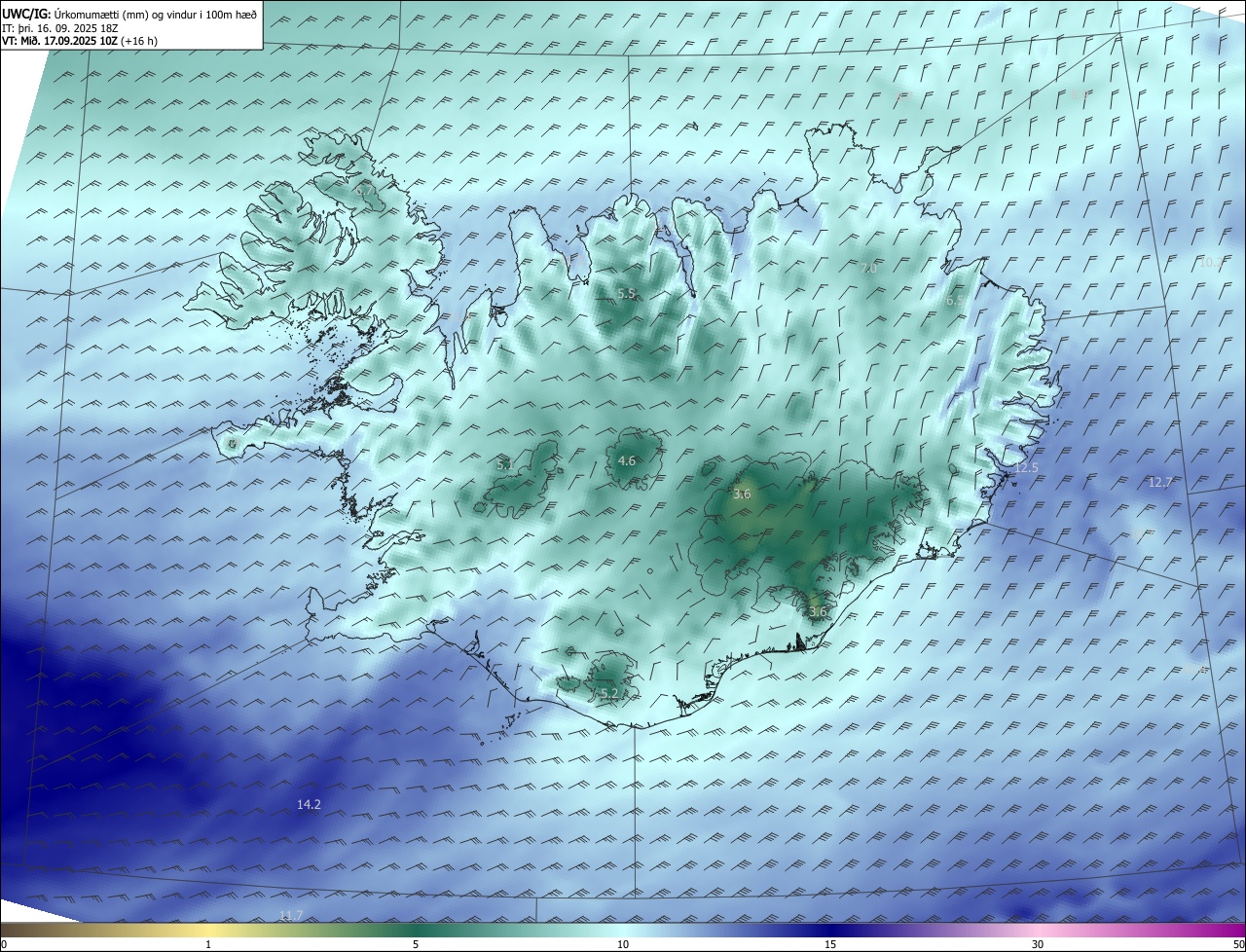Viewport: 1246px width, 952px height.
Task: Click the yellow segment of the colour bar
Action: pos(208,930)
